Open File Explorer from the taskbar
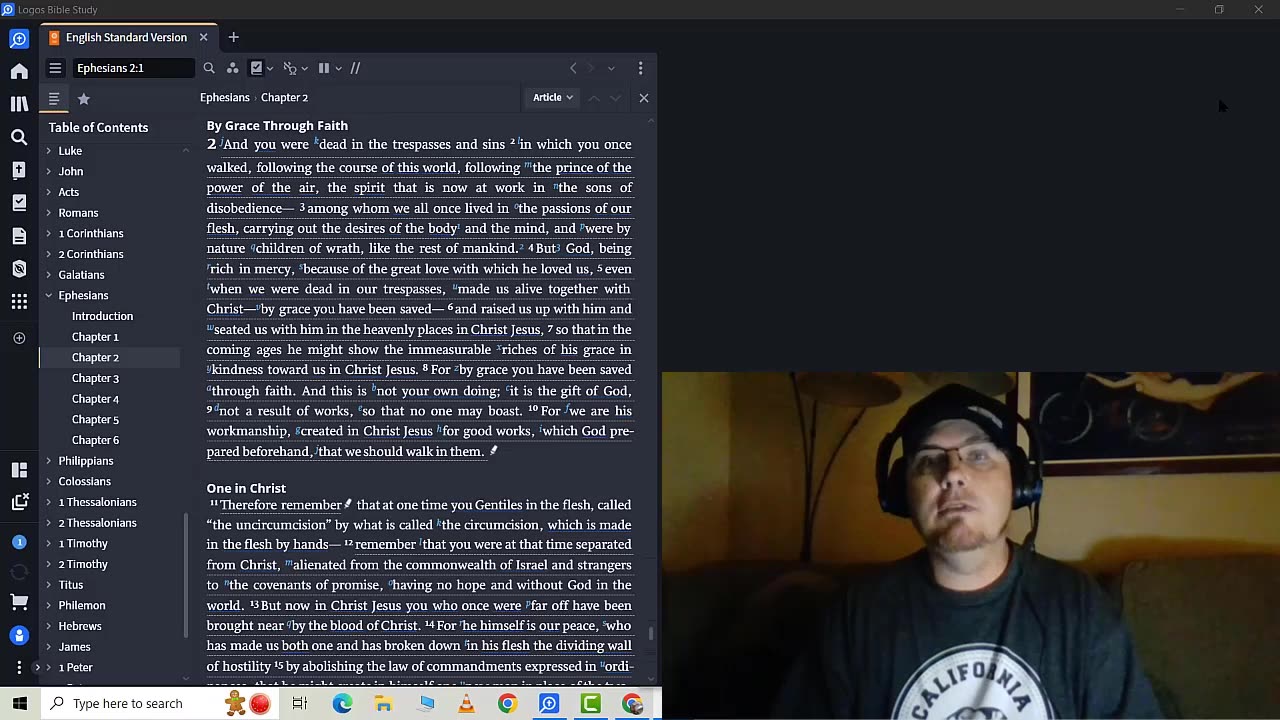The height and width of the screenshot is (720, 1280). [x=383, y=704]
